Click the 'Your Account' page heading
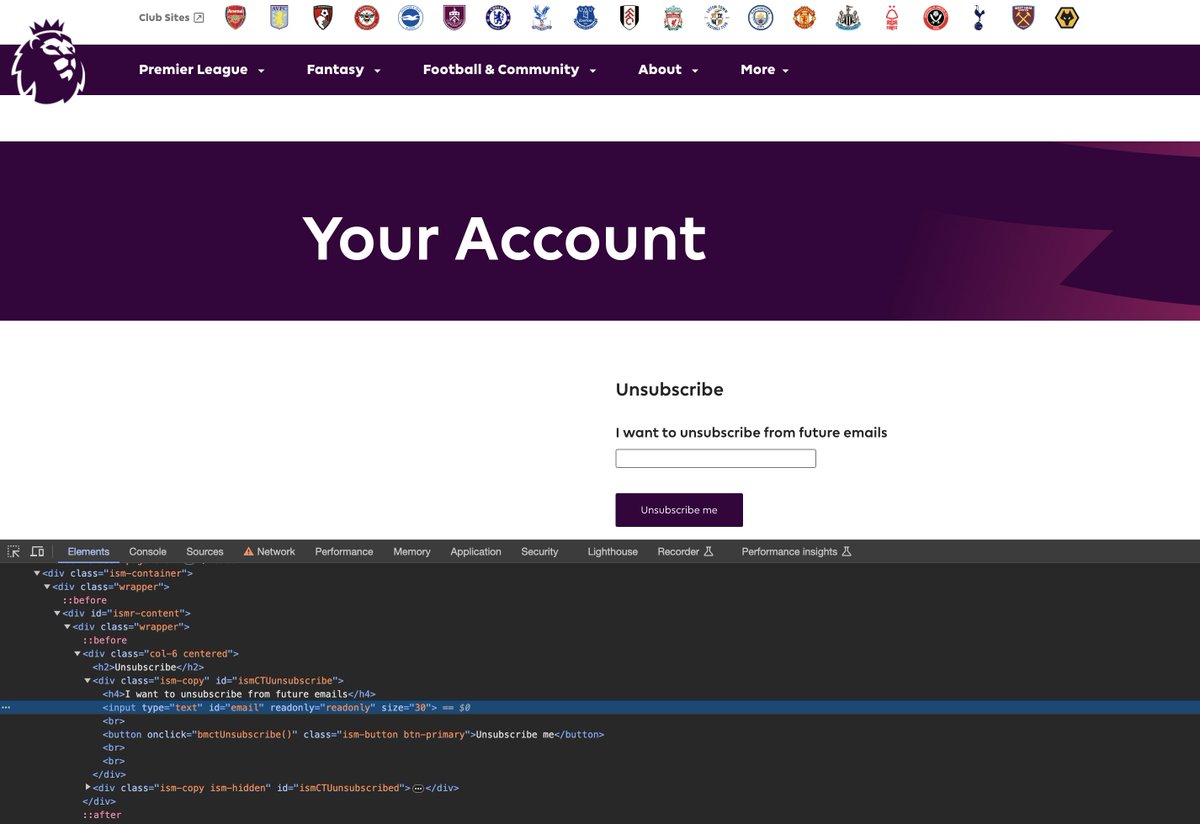 (x=505, y=238)
